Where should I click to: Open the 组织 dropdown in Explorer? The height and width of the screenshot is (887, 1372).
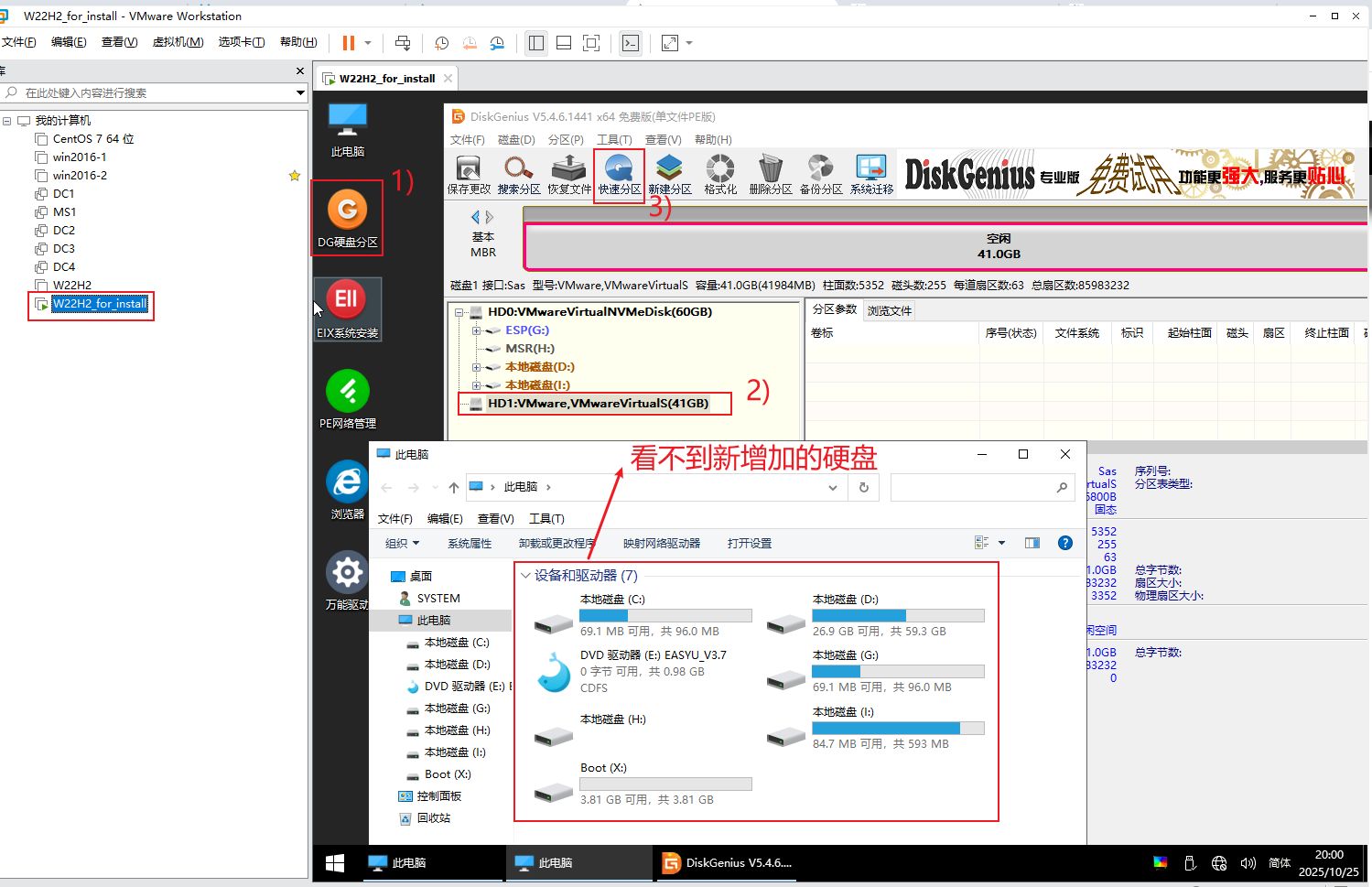coord(402,544)
